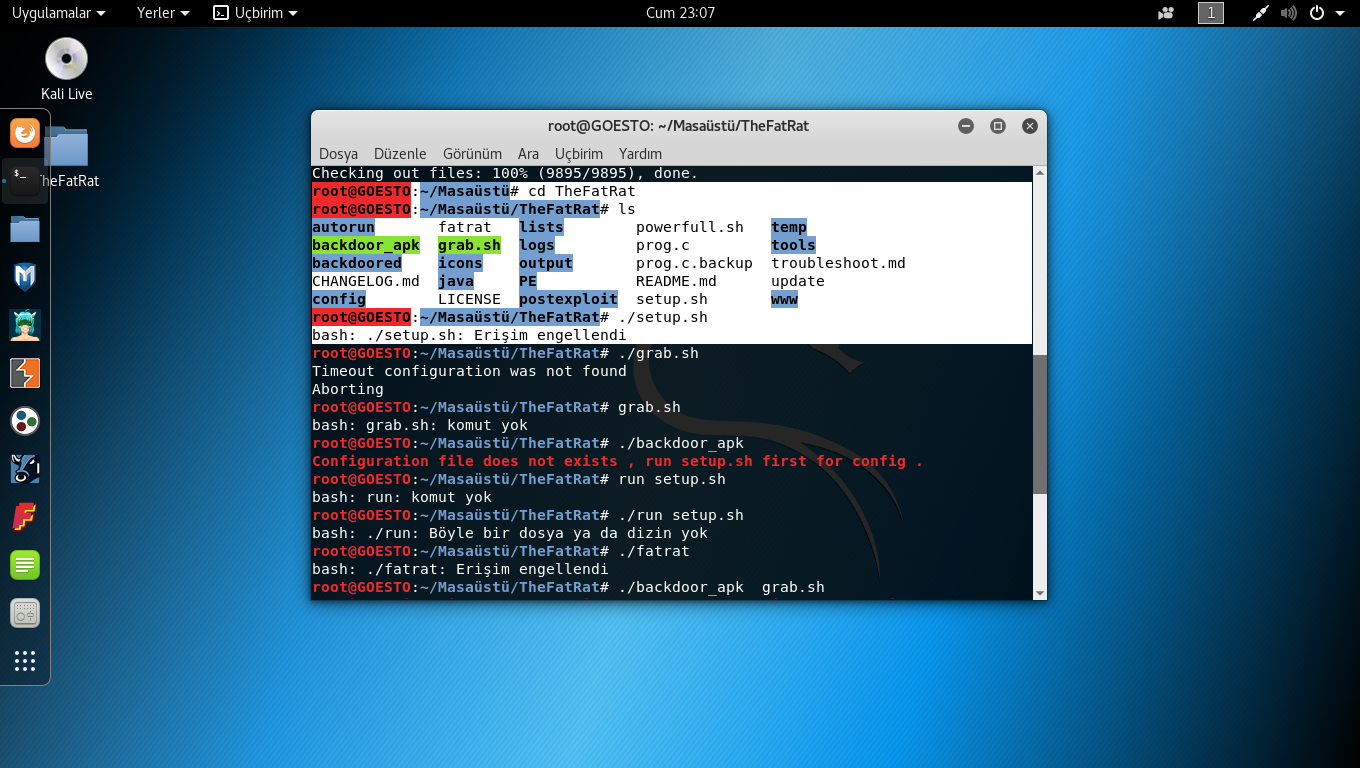
Task: Click 'temp' directory name
Action: (789, 227)
